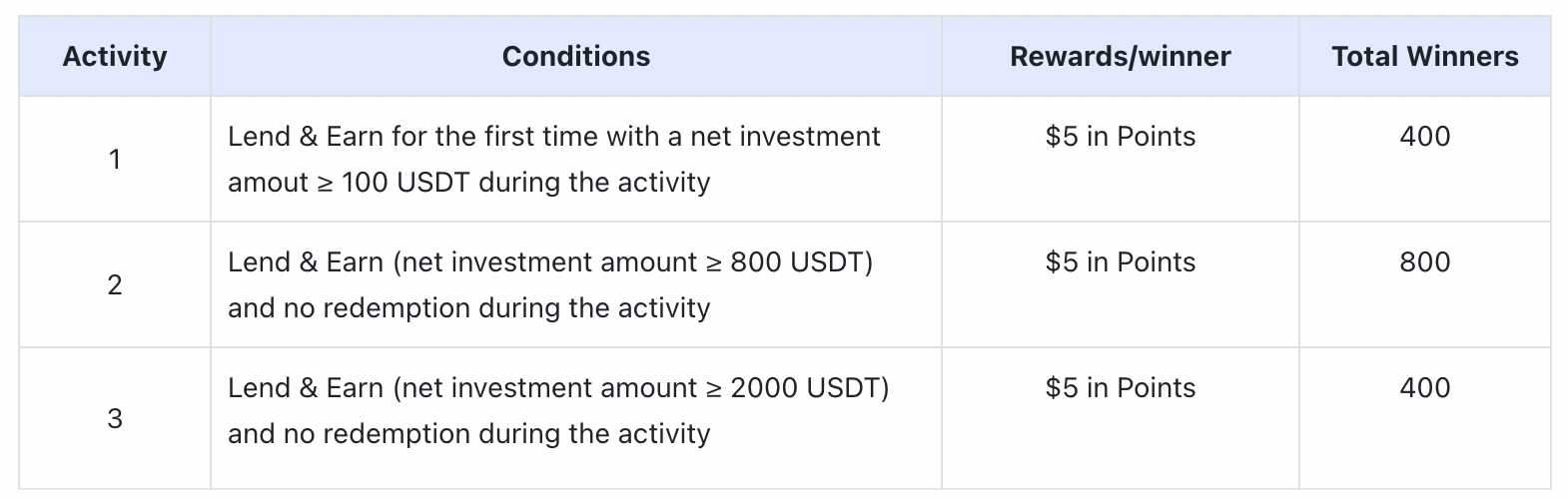Click the Conditions column header
1568x501 pixels.
[575, 57]
